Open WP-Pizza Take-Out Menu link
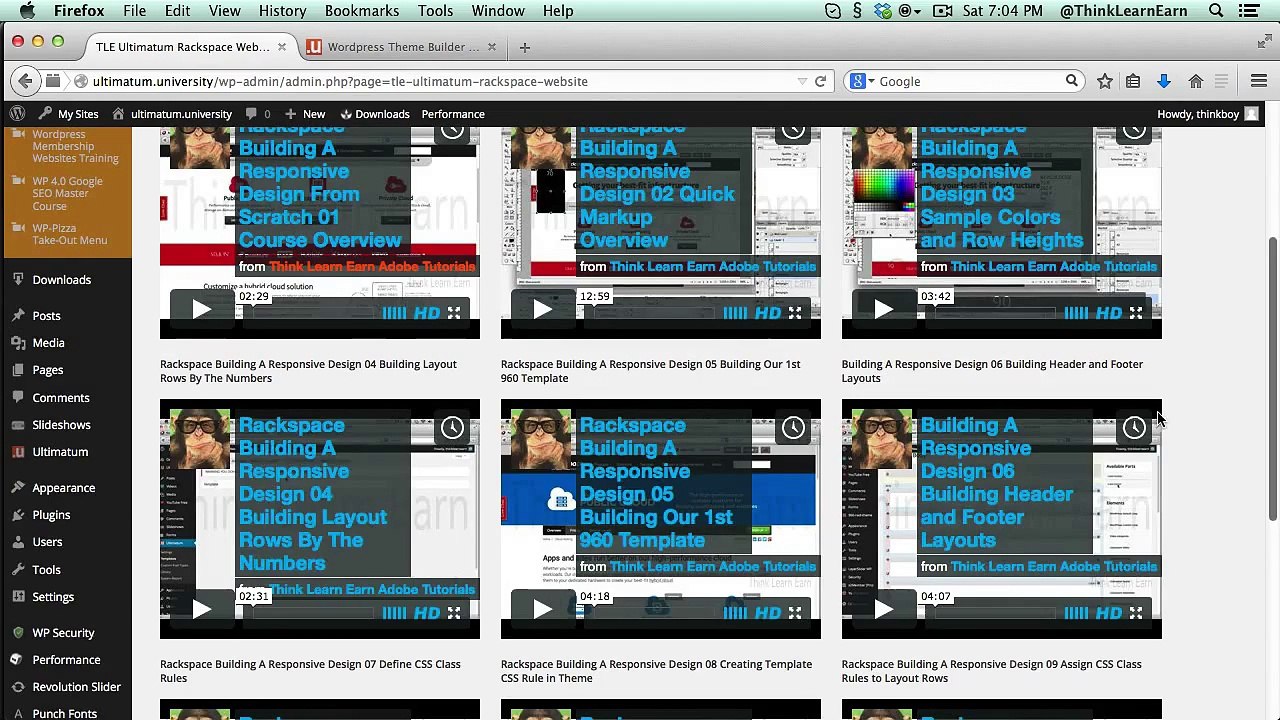Image resolution: width=1280 pixels, height=720 pixels. click(69, 234)
